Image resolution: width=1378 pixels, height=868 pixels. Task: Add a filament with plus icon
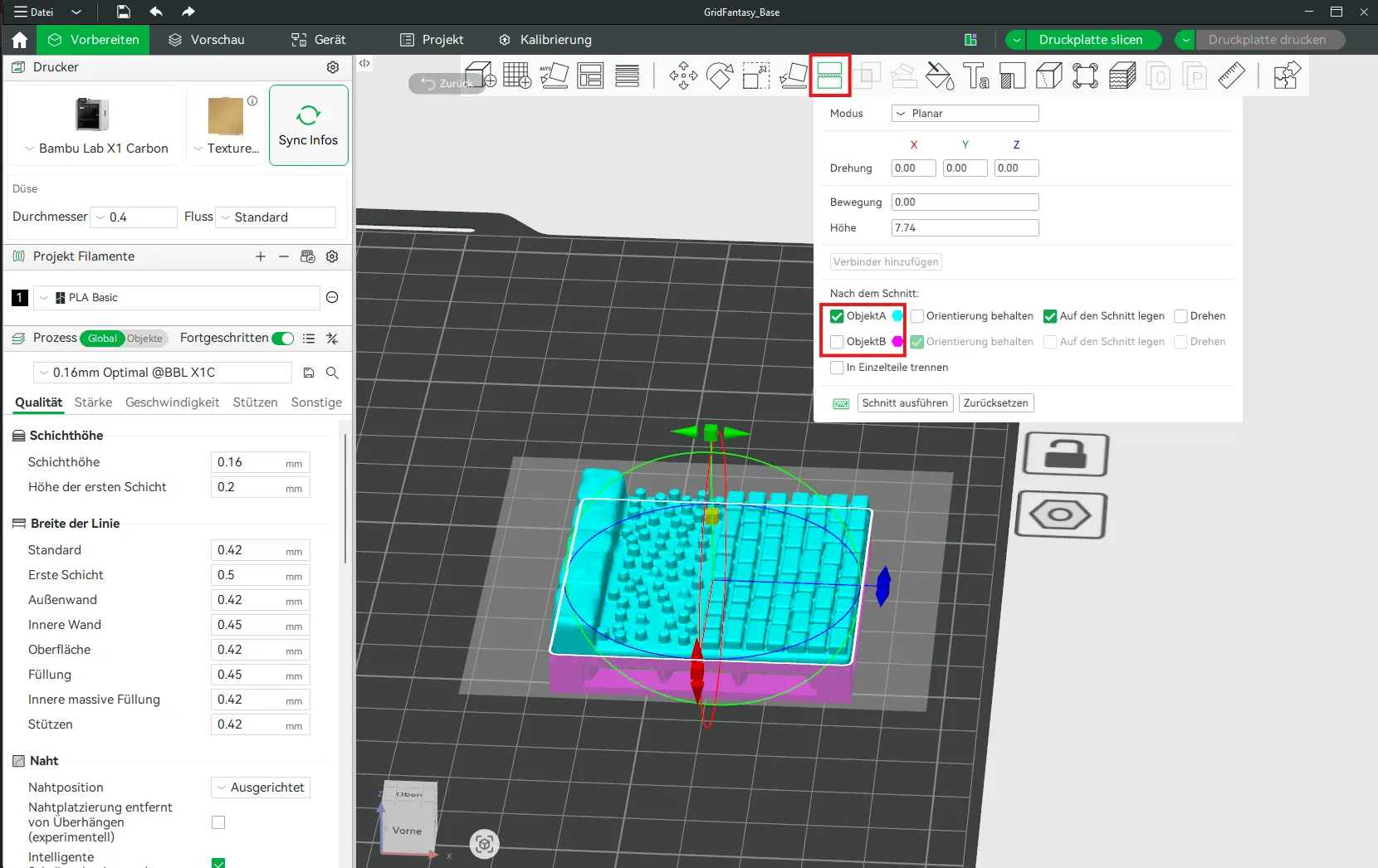[261, 256]
